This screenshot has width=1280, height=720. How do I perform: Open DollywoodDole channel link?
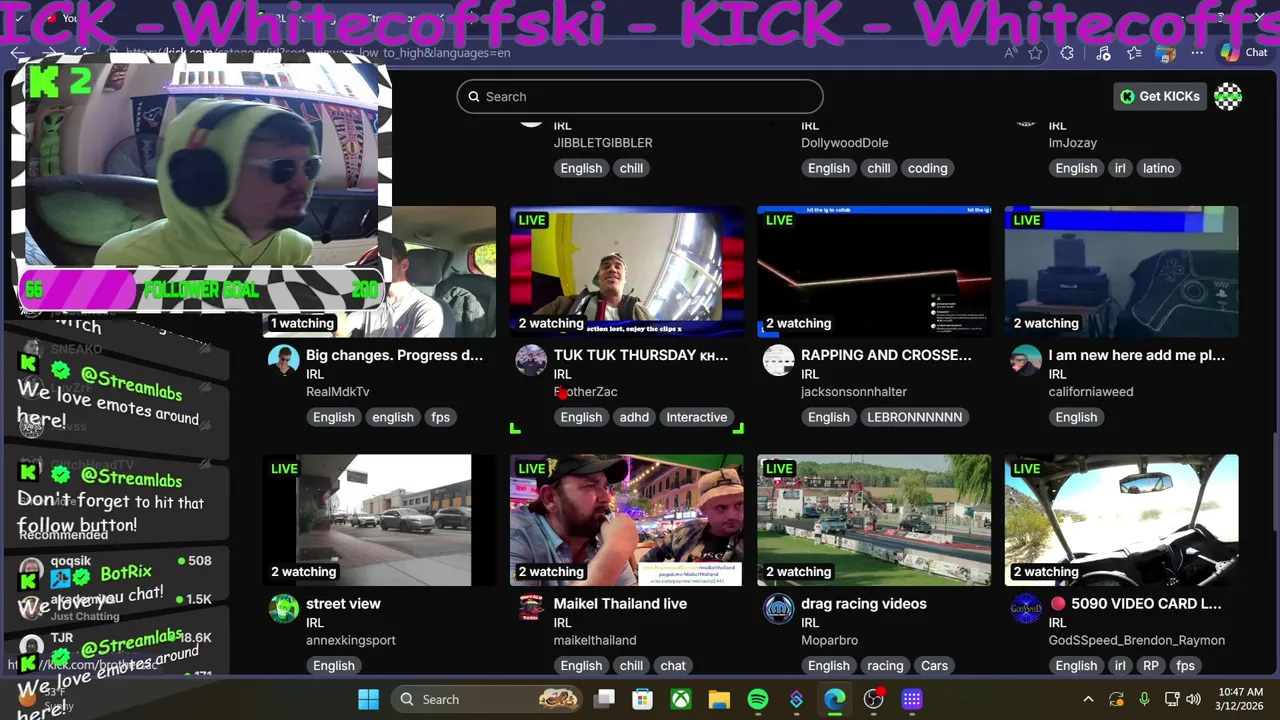845,143
